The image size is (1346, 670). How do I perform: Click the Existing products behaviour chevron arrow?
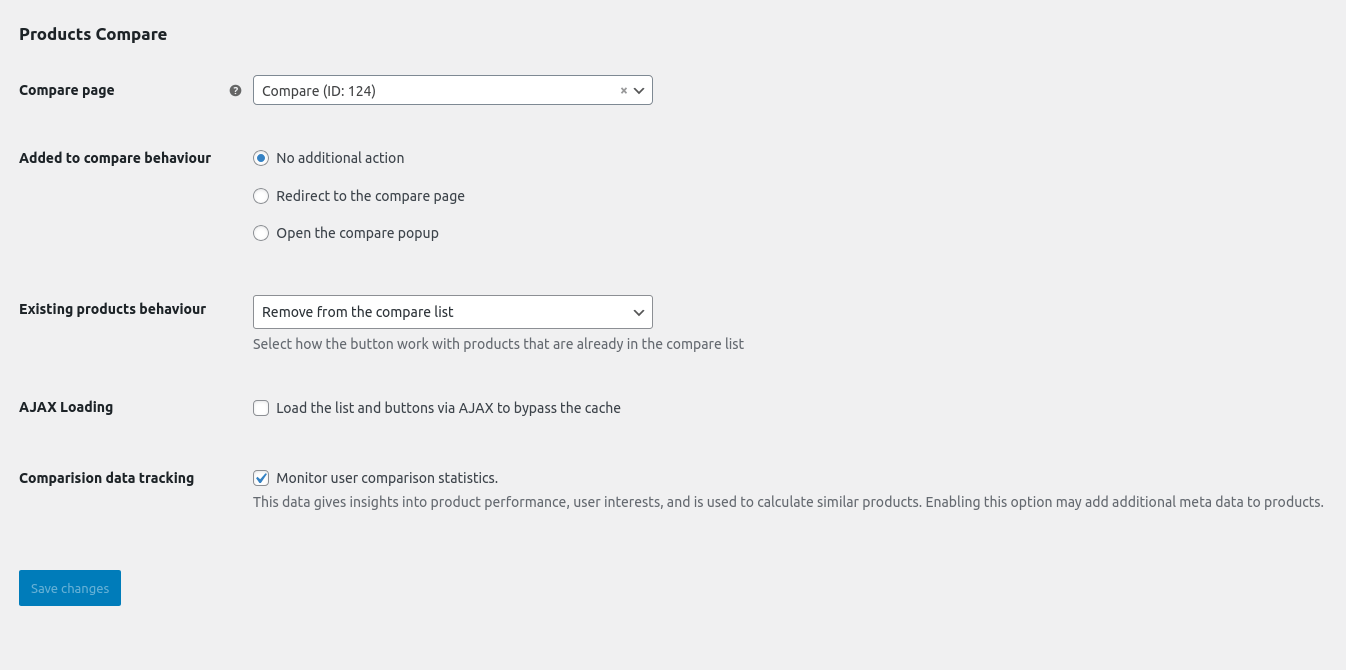640,312
